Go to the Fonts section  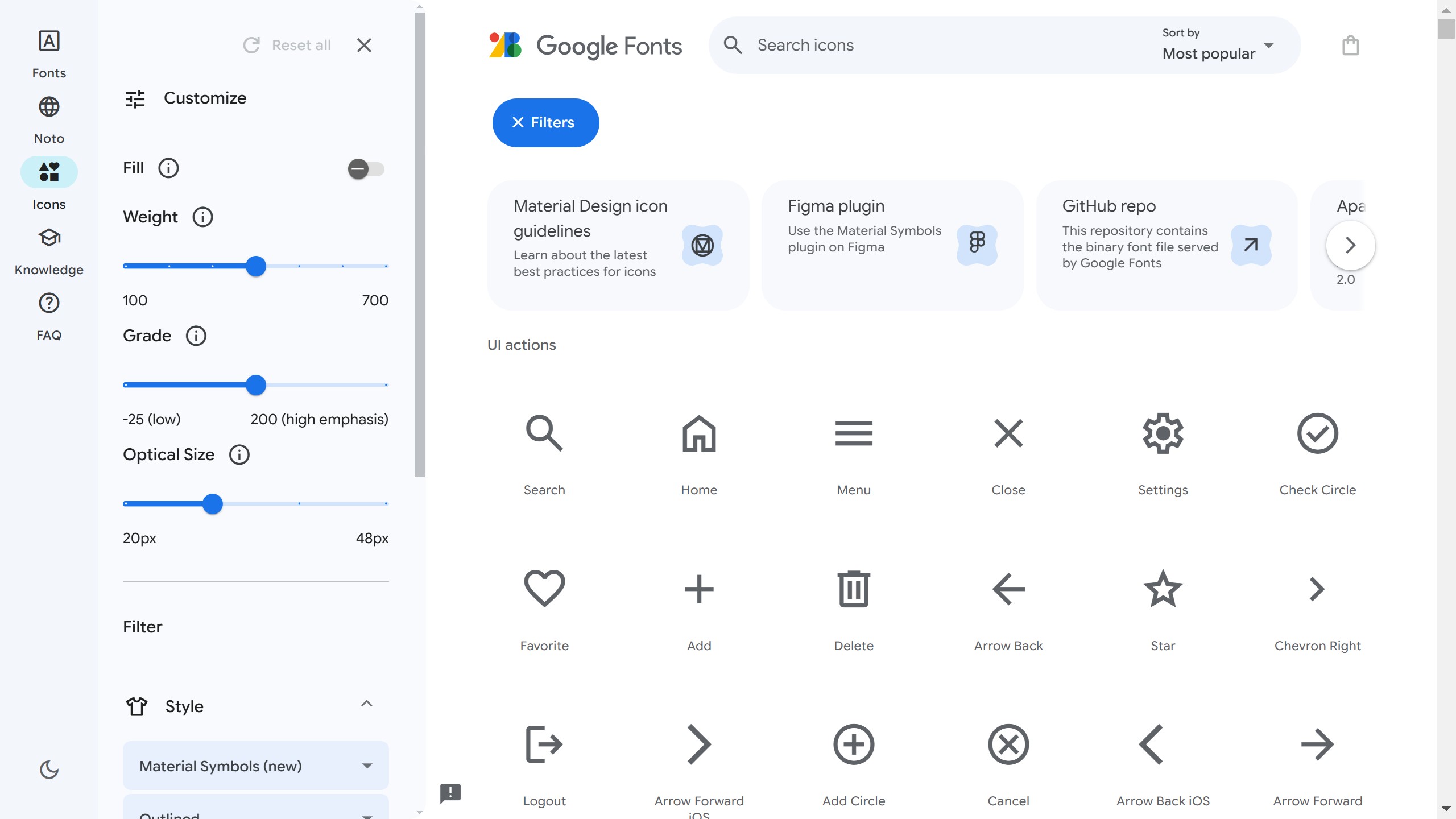point(49,55)
